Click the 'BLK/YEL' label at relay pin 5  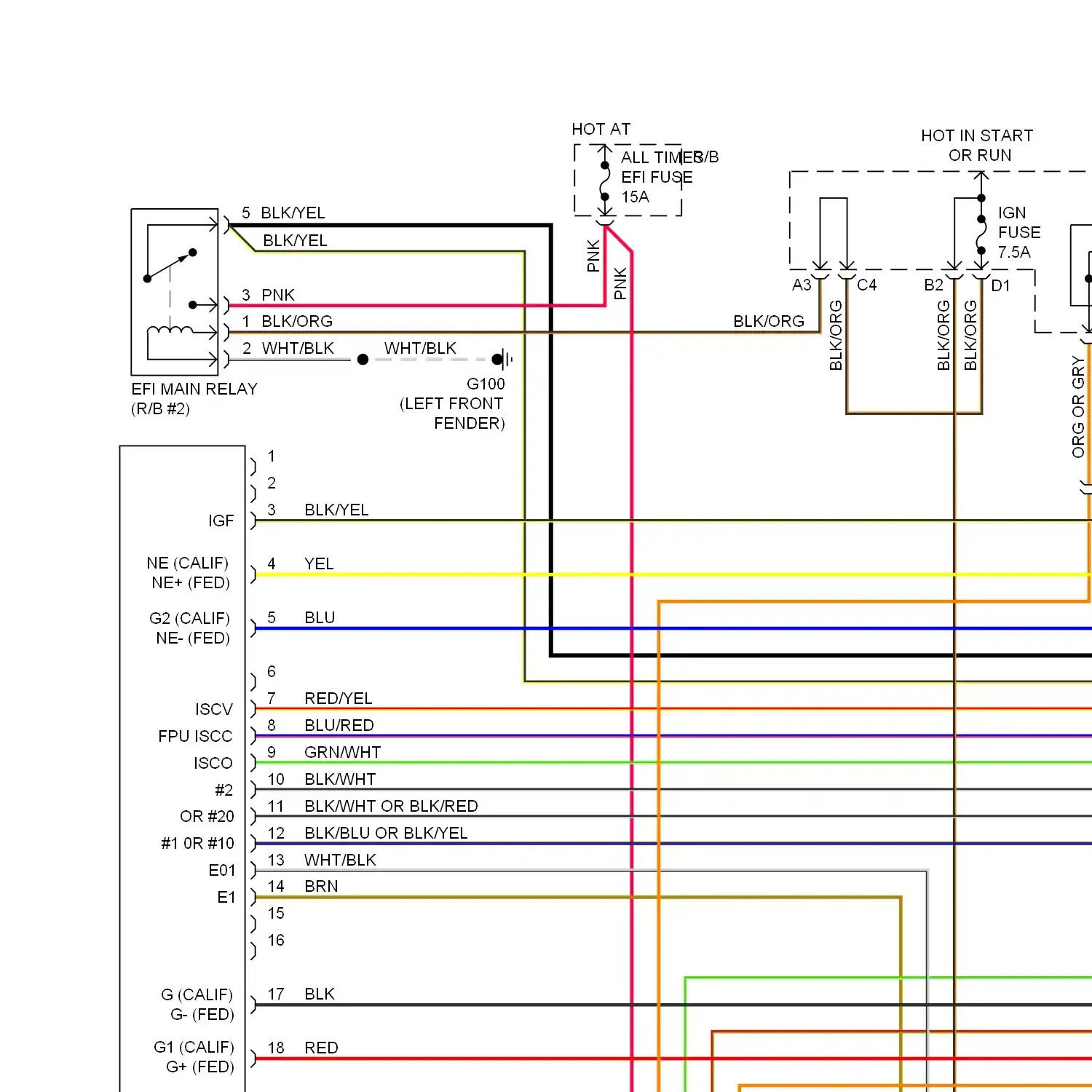pos(293,213)
